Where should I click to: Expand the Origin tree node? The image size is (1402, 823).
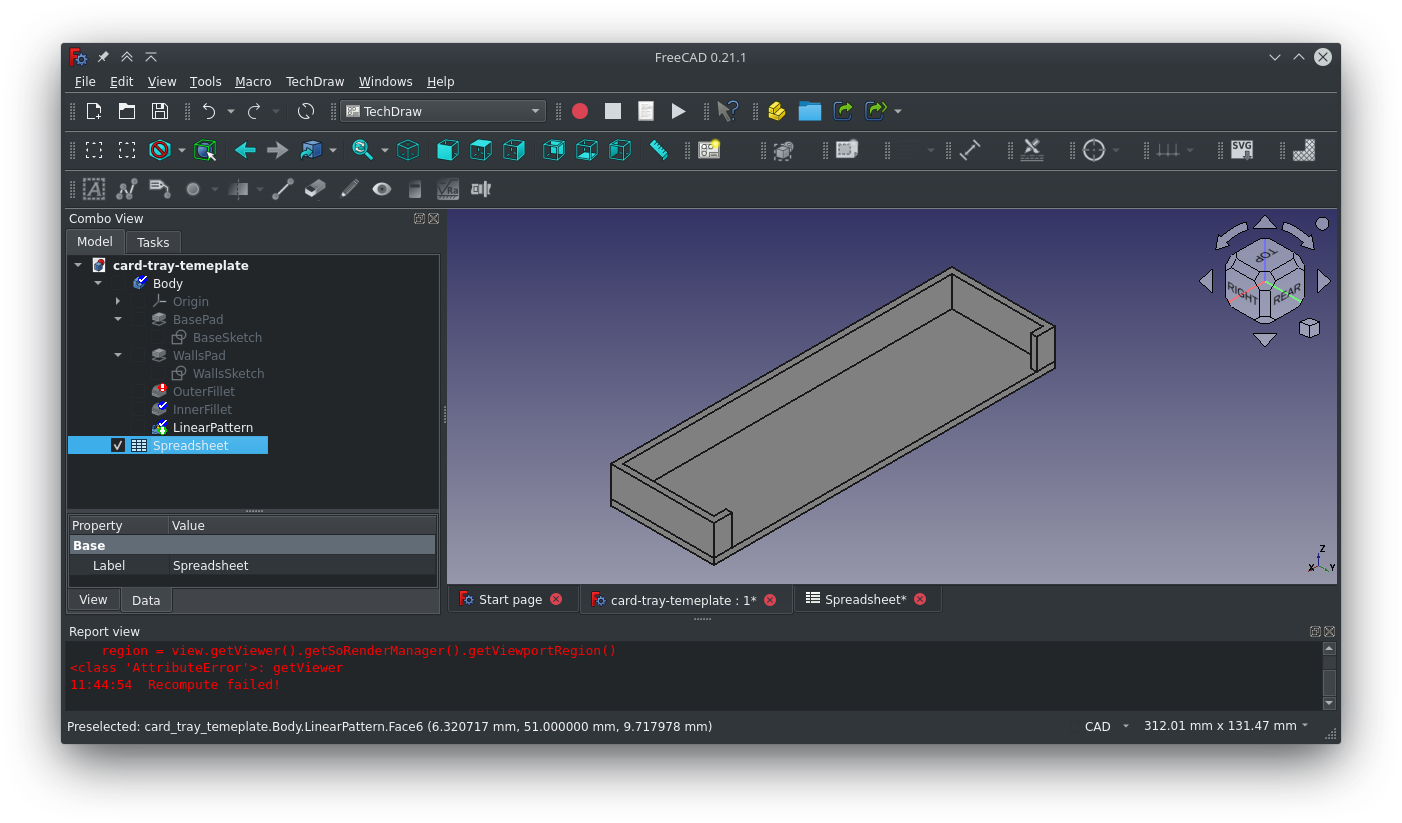(118, 301)
